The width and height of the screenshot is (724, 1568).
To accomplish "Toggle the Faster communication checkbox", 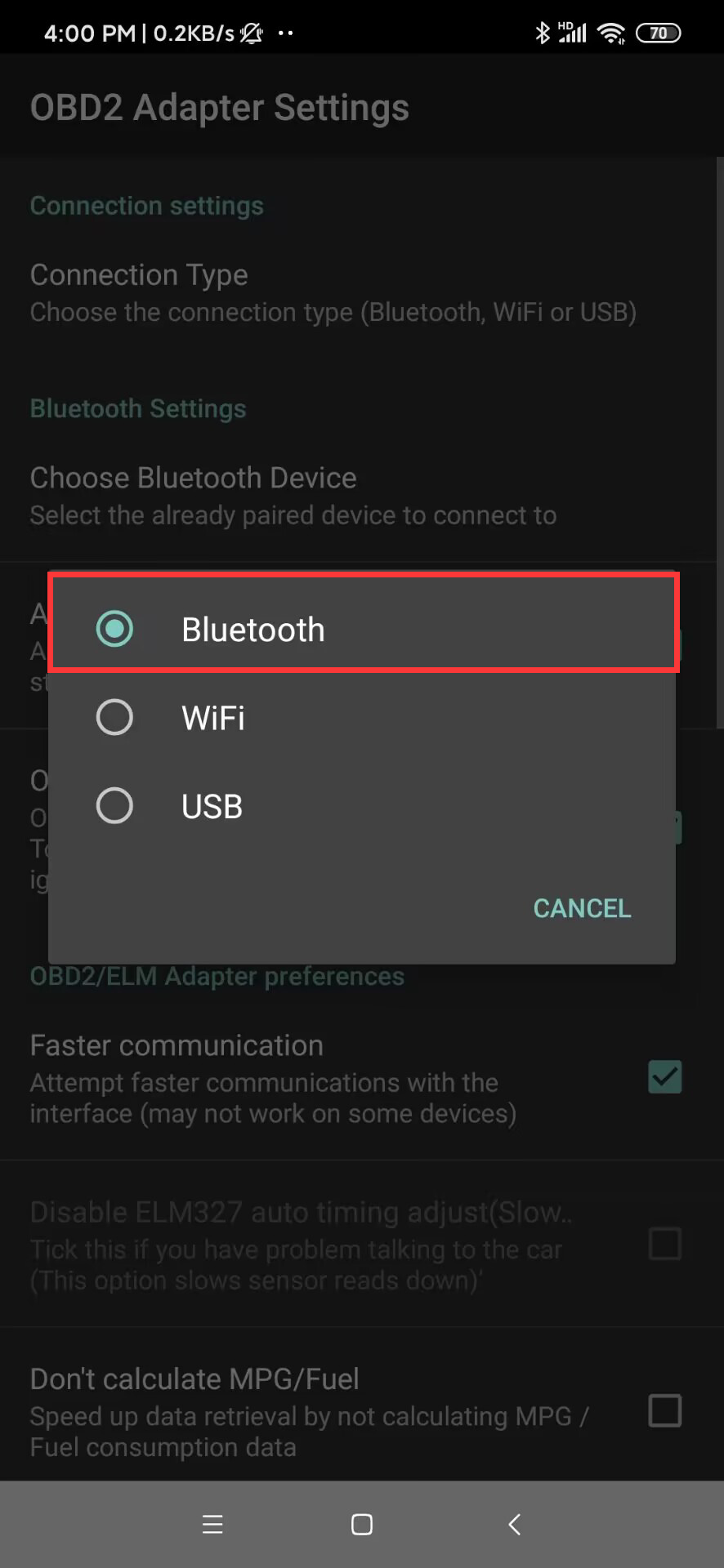I will [x=664, y=1077].
